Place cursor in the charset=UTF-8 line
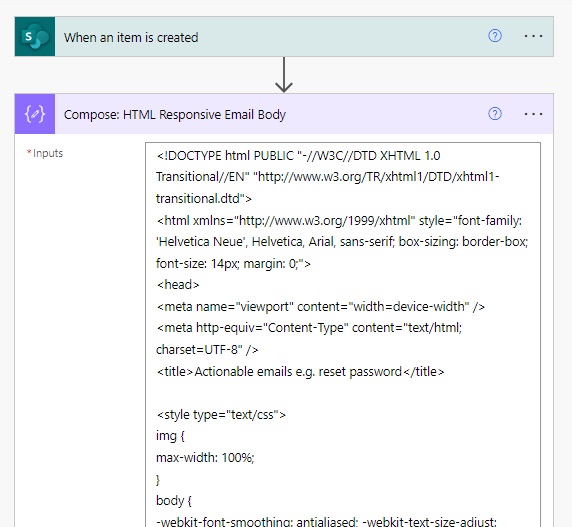The width and height of the screenshot is (572, 527). 207,350
